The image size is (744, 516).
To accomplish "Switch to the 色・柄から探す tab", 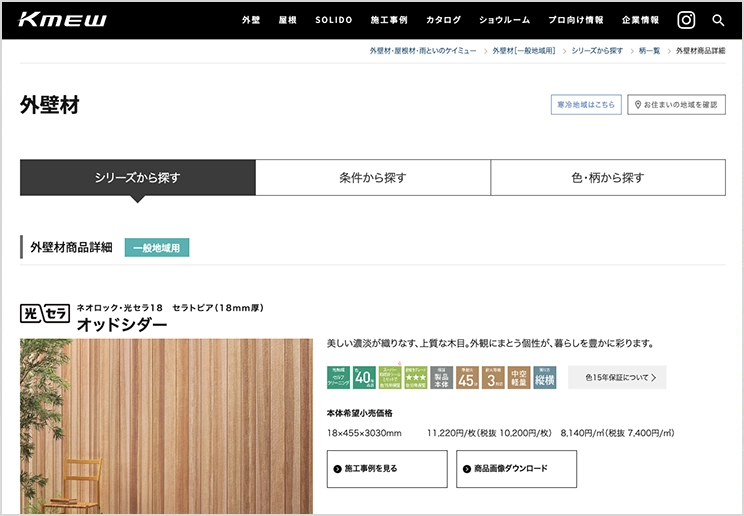I will pyautogui.click(x=608, y=178).
